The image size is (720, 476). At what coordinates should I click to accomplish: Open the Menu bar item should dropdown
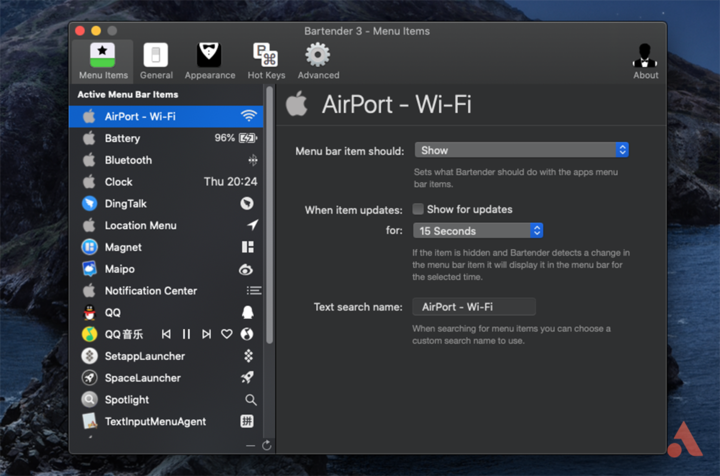click(521, 150)
